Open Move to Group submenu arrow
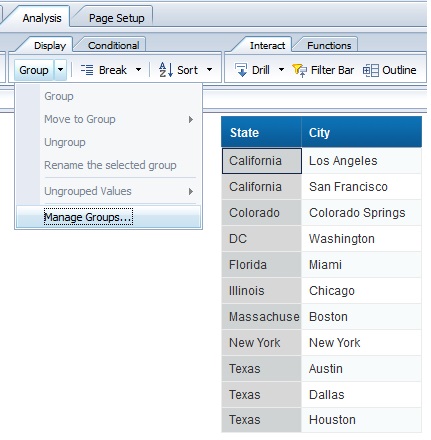The height and width of the screenshot is (440, 431). pos(191,119)
